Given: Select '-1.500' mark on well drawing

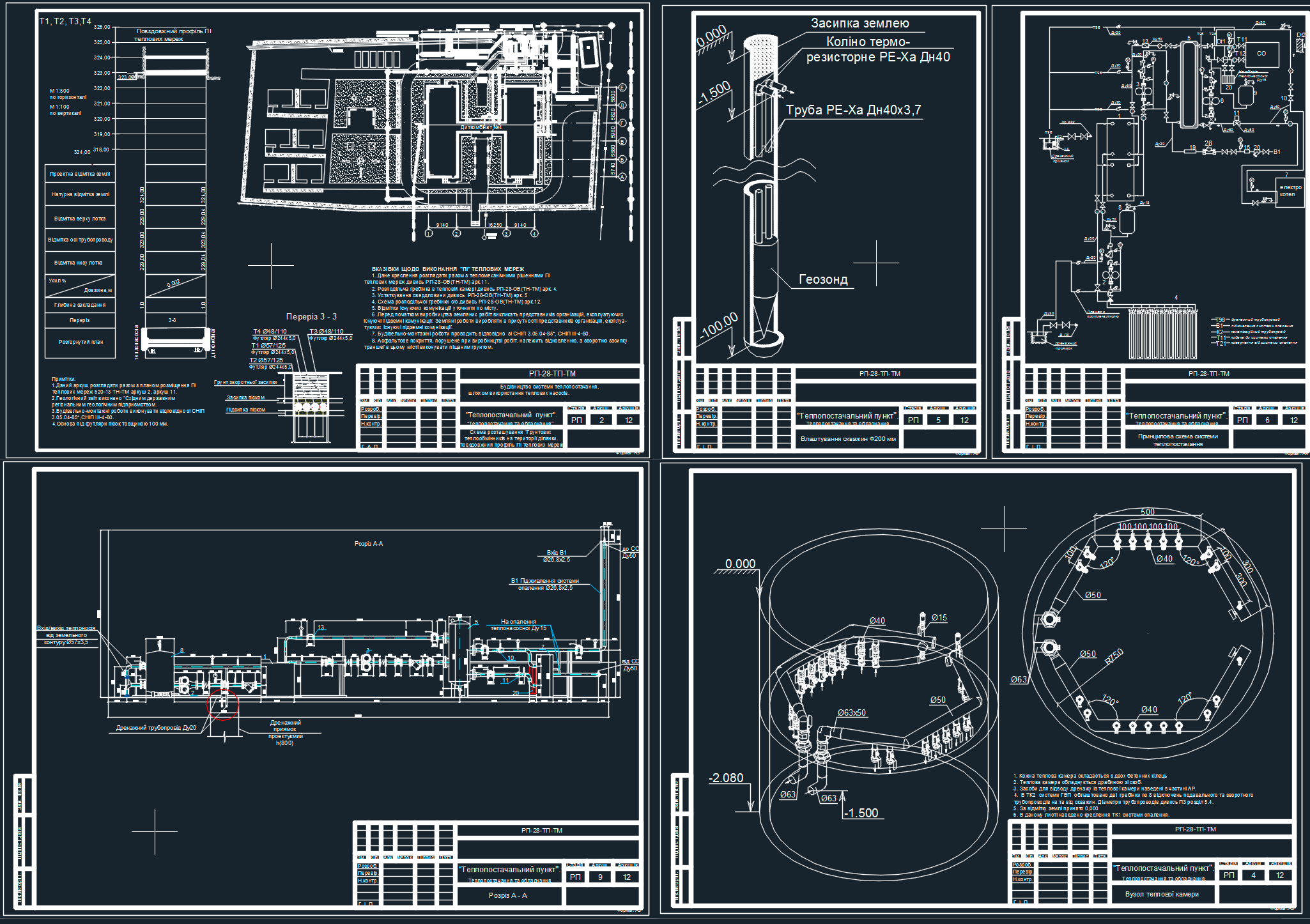Looking at the screenshot, I should (x=713, y=93).
